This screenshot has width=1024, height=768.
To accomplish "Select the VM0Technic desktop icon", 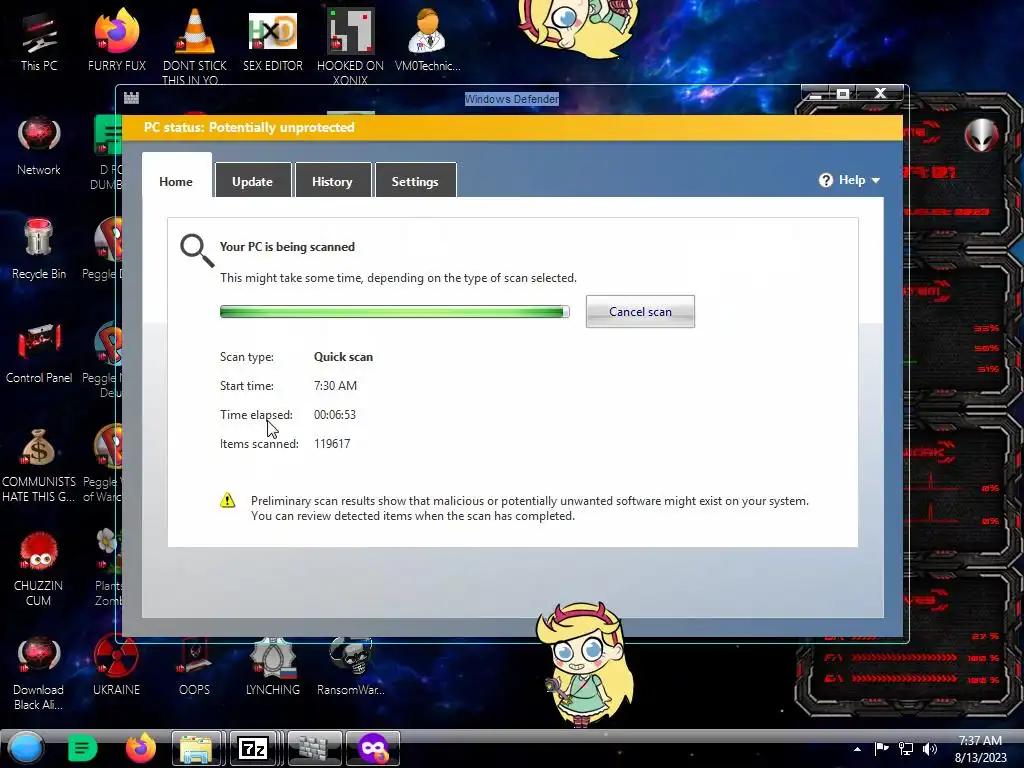I will [427, 41].
